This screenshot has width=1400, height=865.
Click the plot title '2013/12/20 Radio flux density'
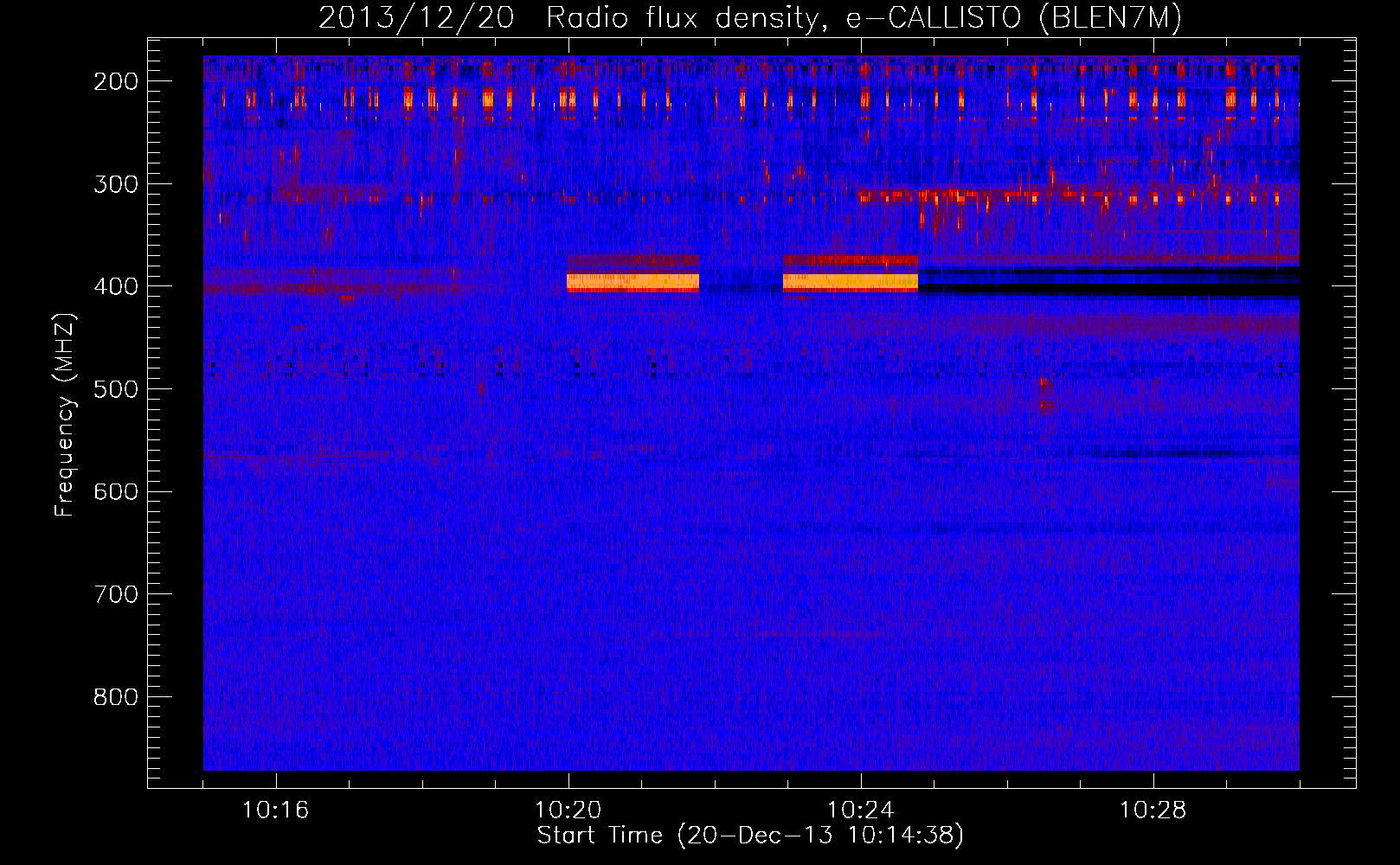pyautogui.click(x=750, y=17)
